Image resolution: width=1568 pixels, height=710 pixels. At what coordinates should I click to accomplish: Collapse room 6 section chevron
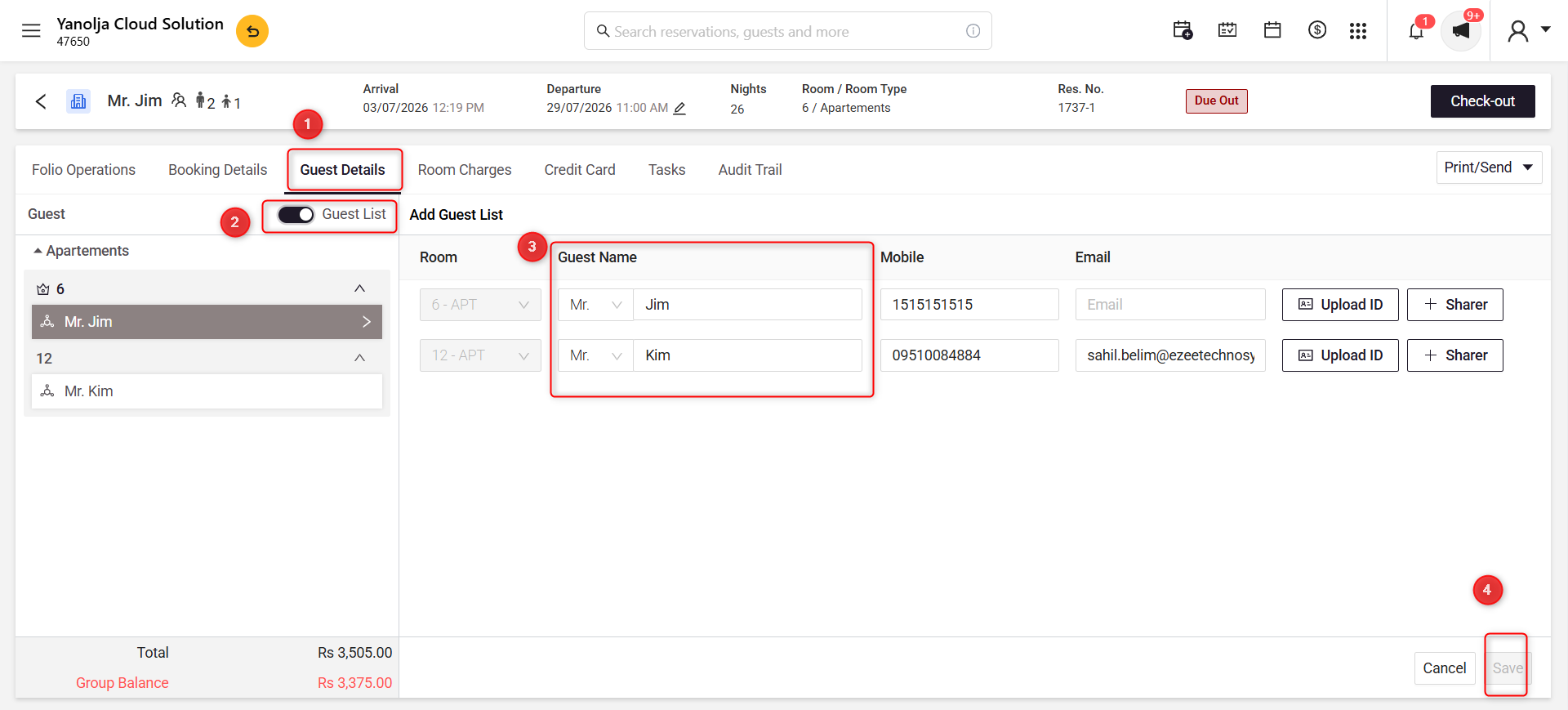point(359,288)
